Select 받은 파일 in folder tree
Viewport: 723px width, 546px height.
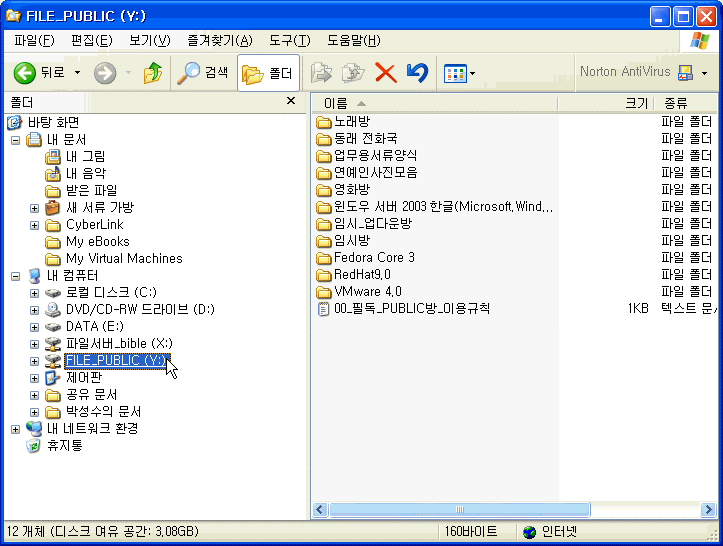[91, 190]
